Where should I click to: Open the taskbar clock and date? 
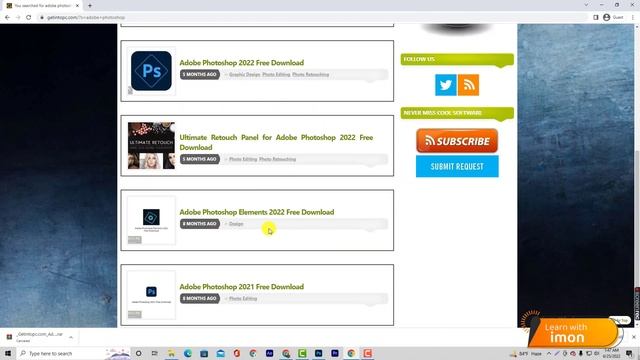tap(611, 353)
